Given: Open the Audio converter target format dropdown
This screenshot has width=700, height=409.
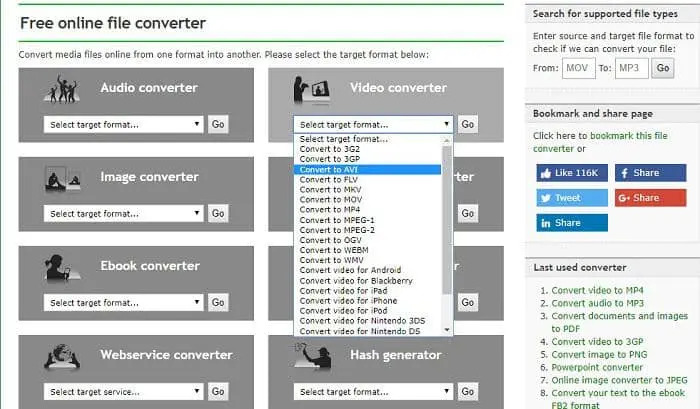Looking at the screenshot, I should pyautogui.click(x=124, y=125).
